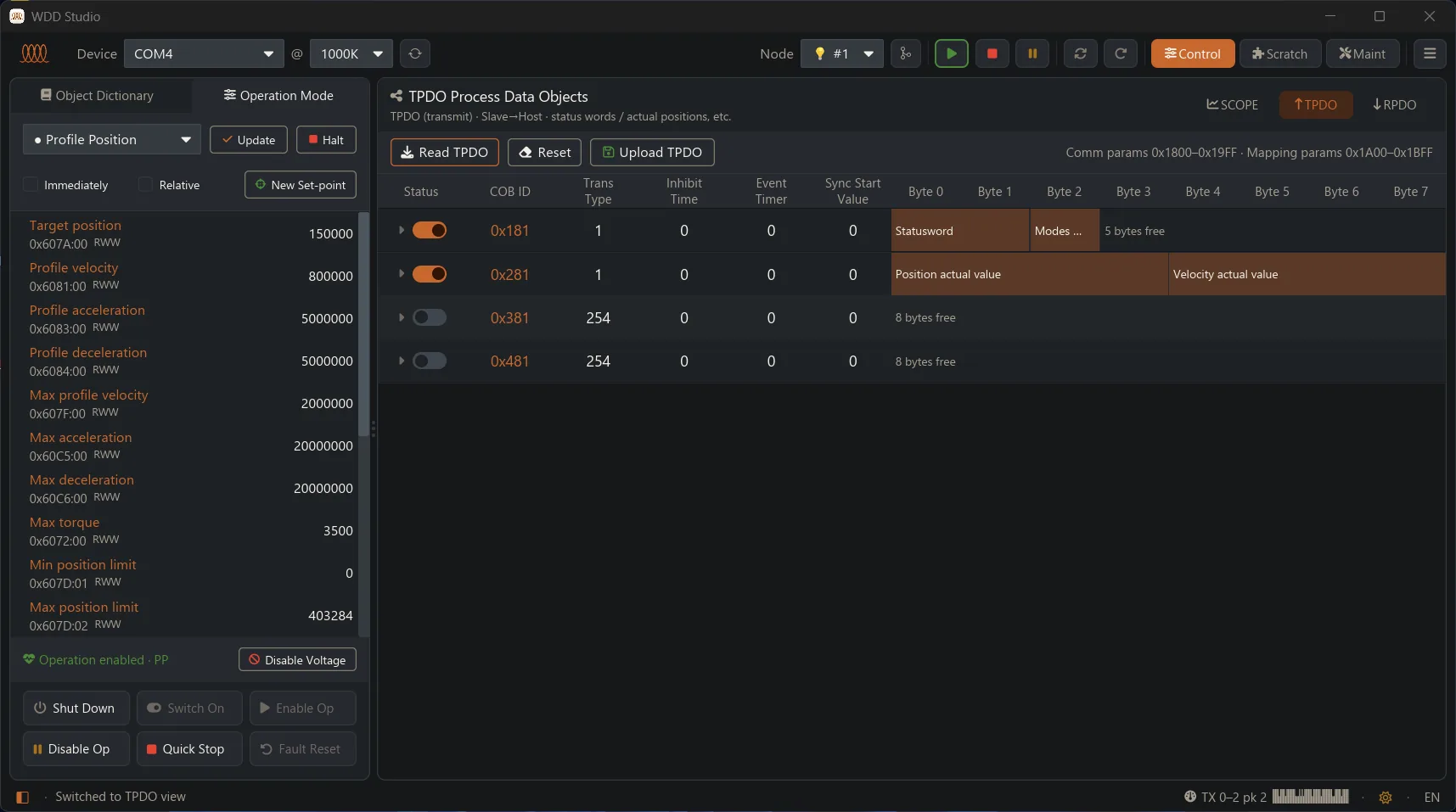This screenshot has height=812, width=1456.
Task: Toggle the 0x281 TPDO enable switch
Action: [x=430, y=274]
